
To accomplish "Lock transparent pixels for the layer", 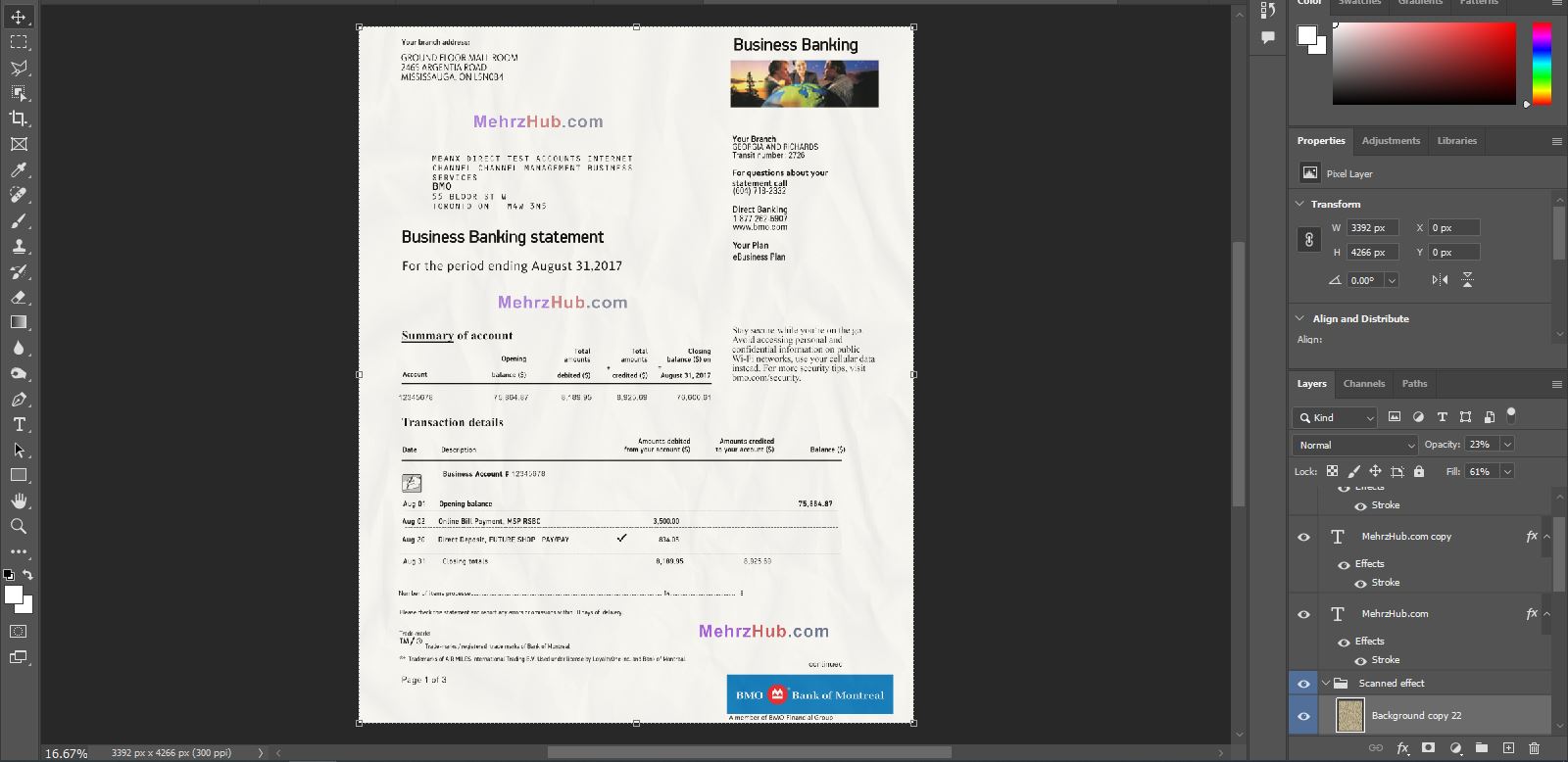I will pos(1332,471).
